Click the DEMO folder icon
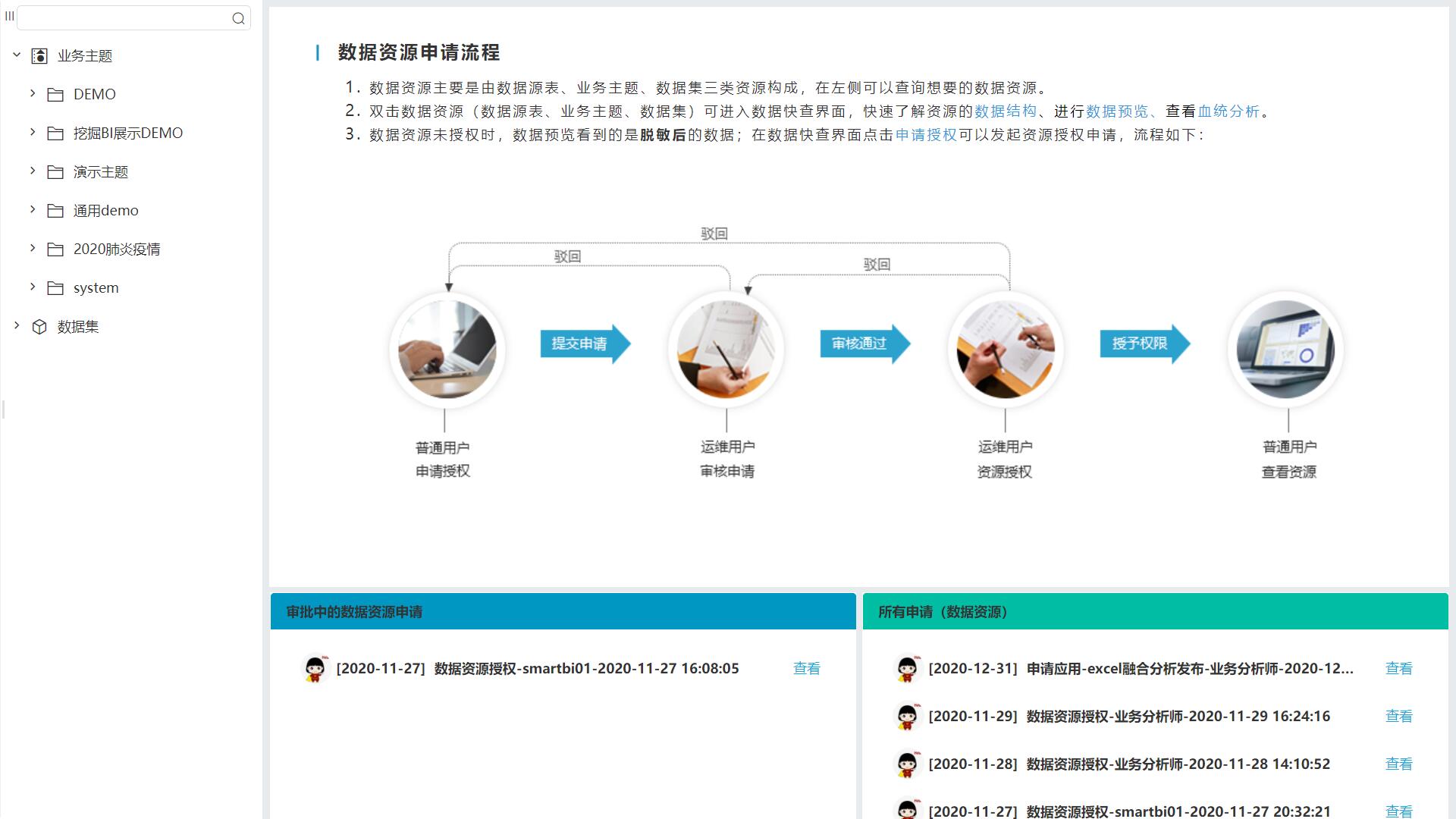This screenshot has width=1456, height=819. click(55, 95)
